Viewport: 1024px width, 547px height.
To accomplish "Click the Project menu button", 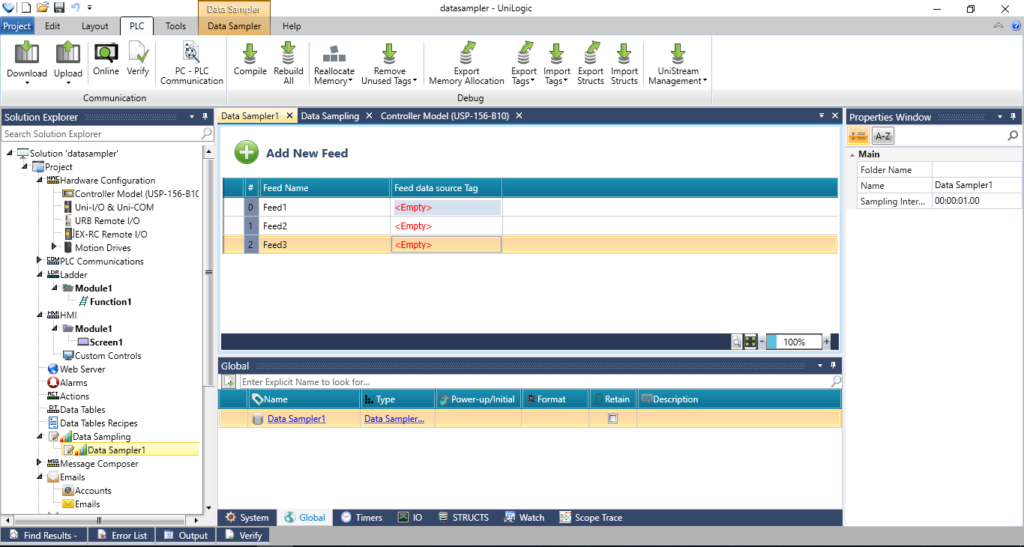I will (x=17, y=26).
